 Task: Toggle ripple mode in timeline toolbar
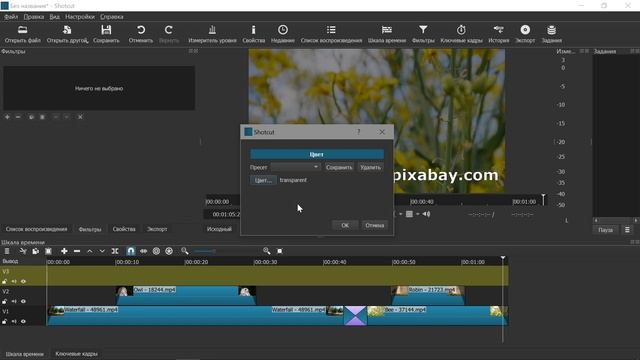156,251
